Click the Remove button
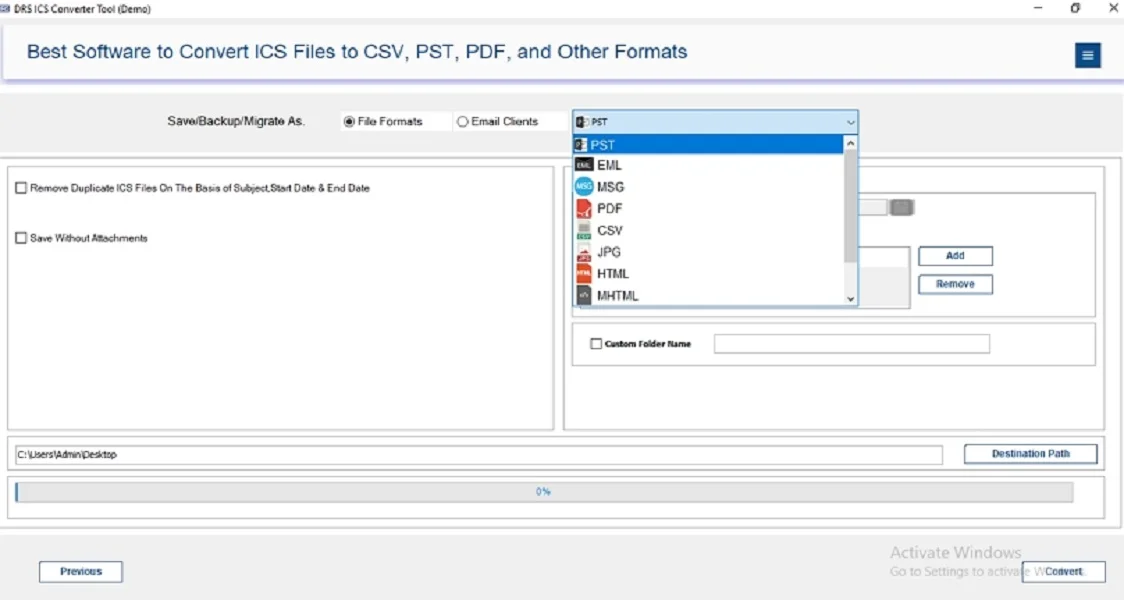Screen dimensions: 1124x600 pos(955,285)
